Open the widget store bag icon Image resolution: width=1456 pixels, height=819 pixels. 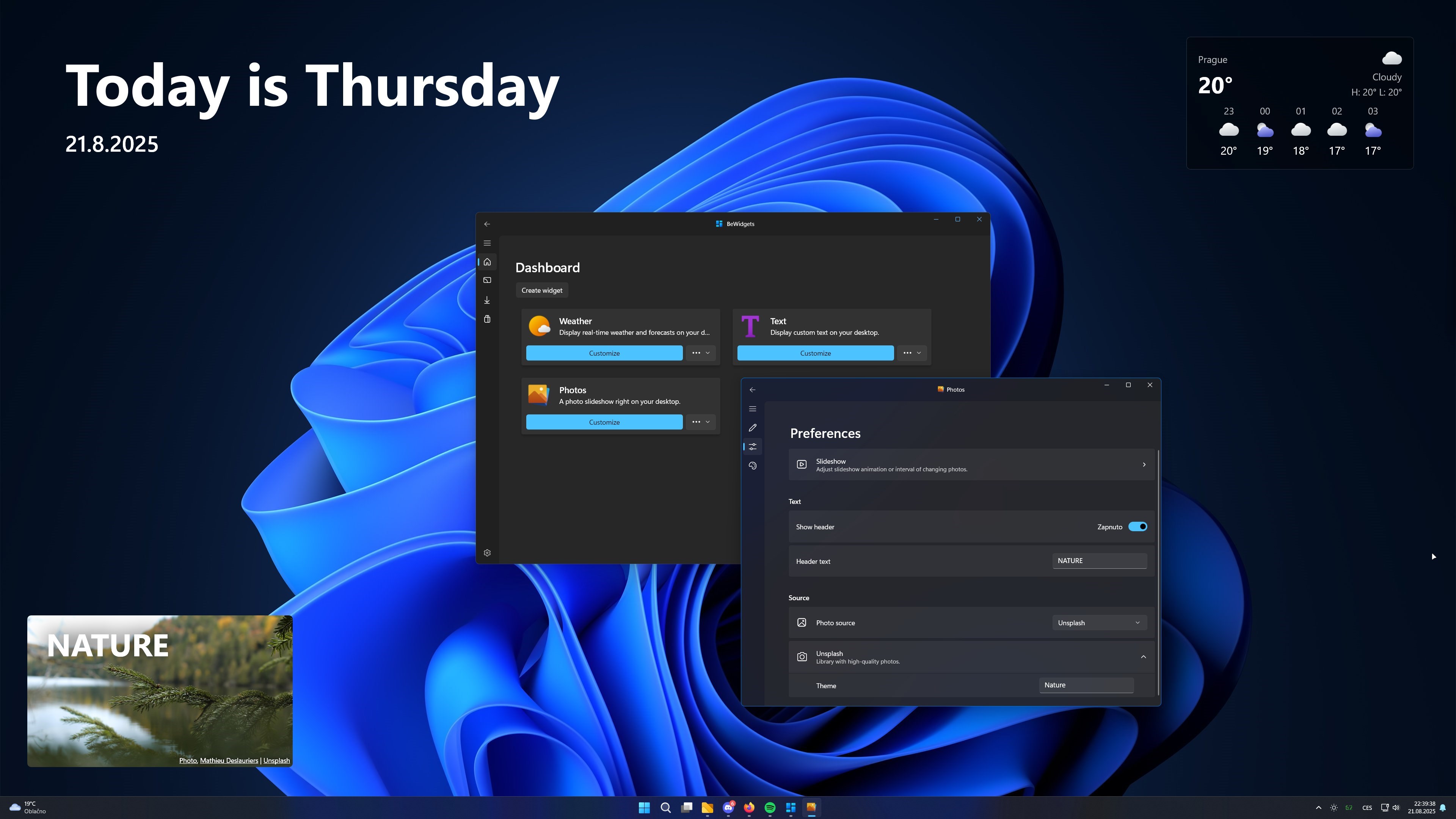coord(487,319)
